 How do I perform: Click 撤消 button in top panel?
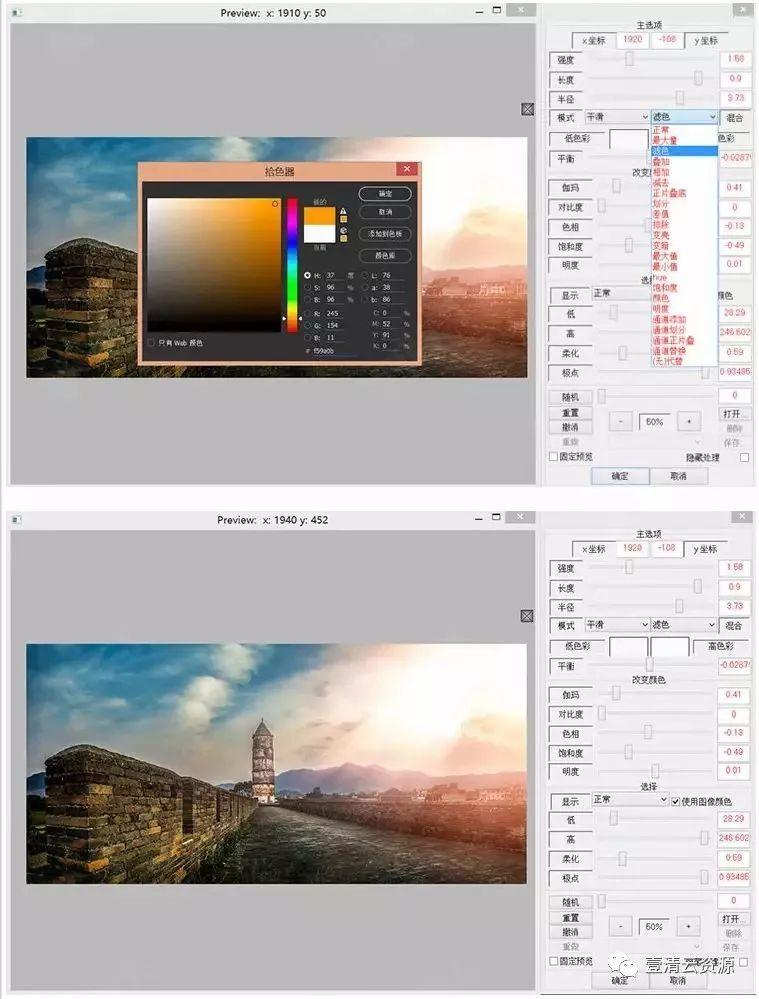[x=570, y=428]
